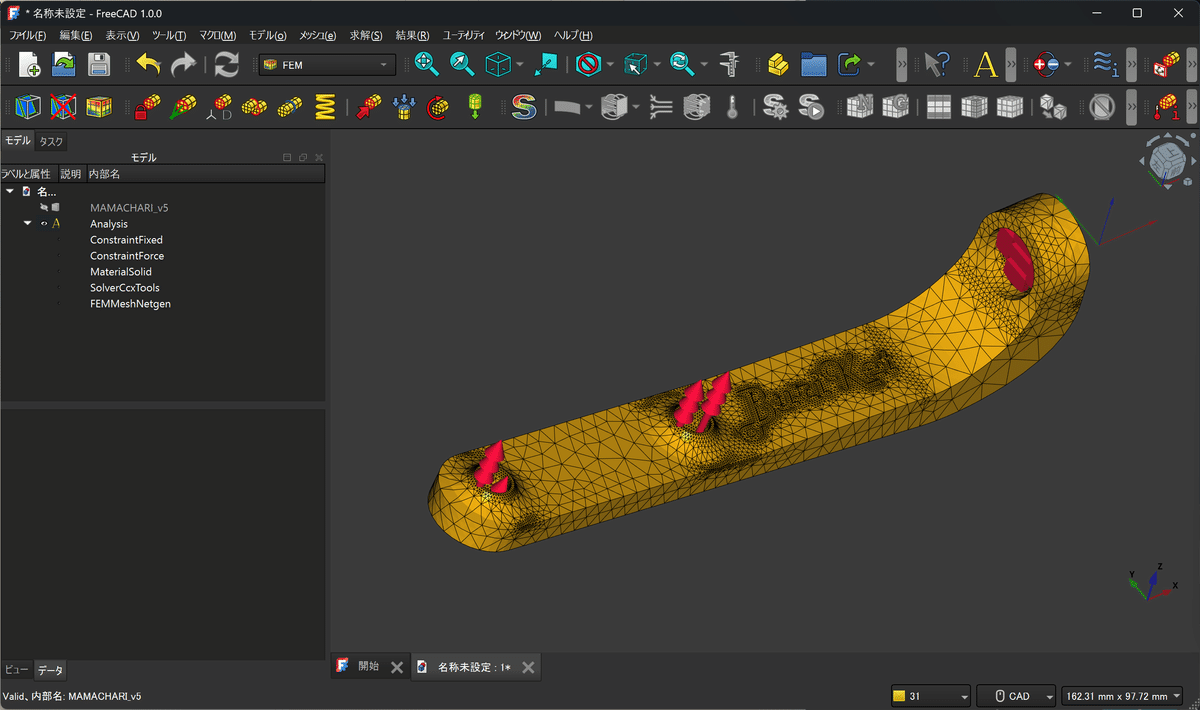Click the measure caliper icon
Viewport: 1200px width, 710px height.
coord(730,65)
